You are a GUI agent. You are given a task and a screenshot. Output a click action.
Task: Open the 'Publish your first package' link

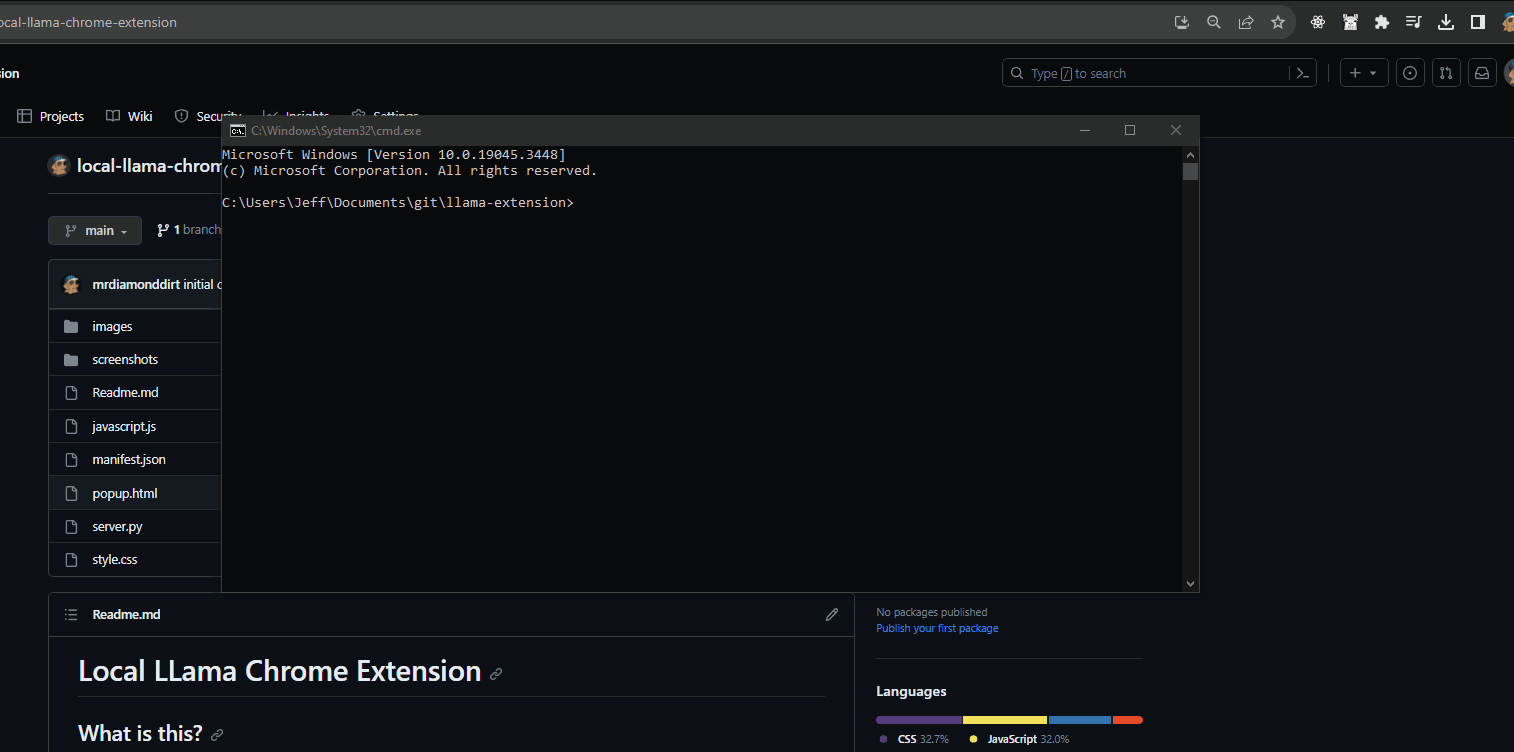coord(937,628)
